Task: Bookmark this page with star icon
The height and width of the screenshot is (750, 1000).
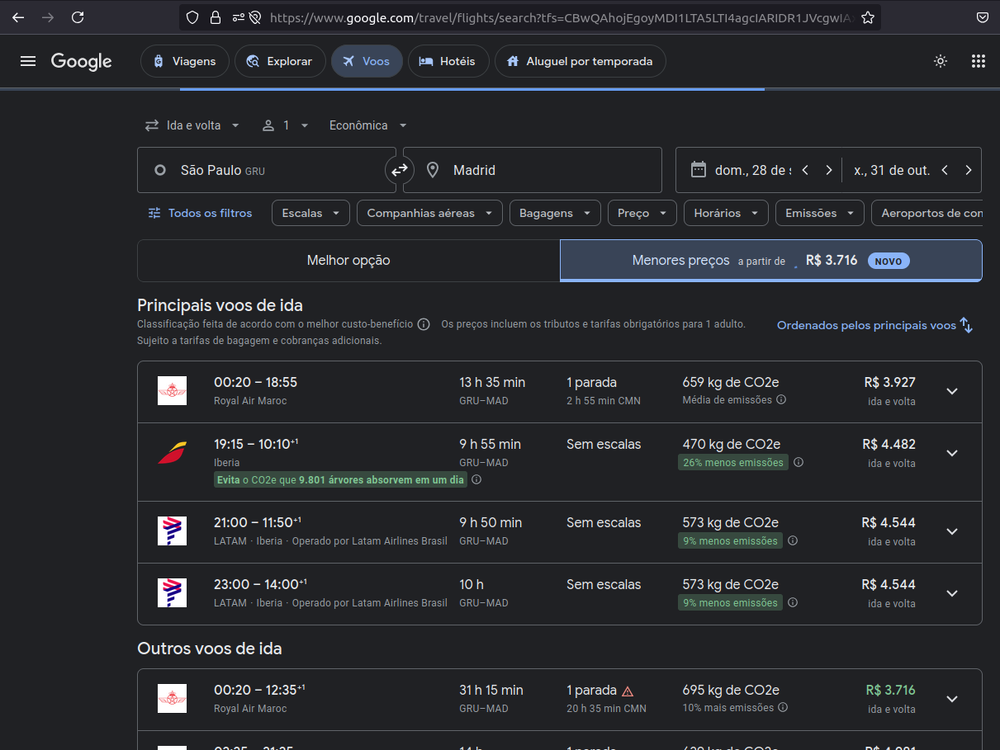Action: click(867, 17)
